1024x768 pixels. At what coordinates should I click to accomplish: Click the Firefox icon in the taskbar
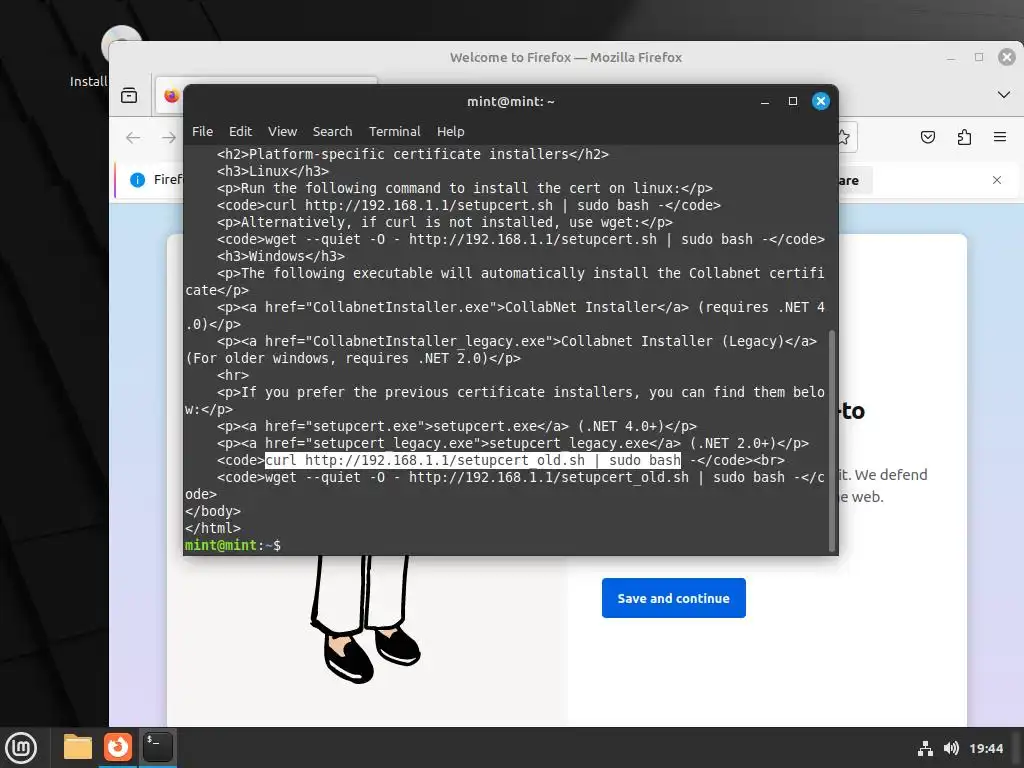[118, 747]
